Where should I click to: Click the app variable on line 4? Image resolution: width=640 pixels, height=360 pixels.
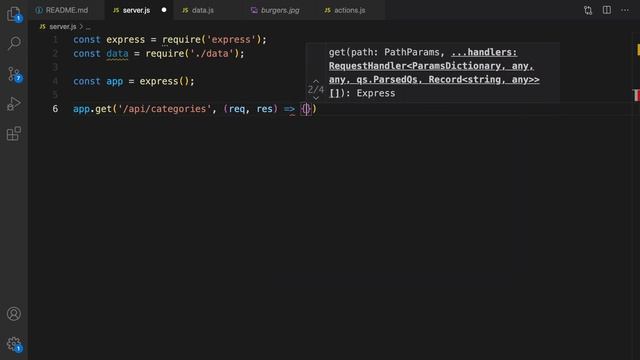click(114, 81)
